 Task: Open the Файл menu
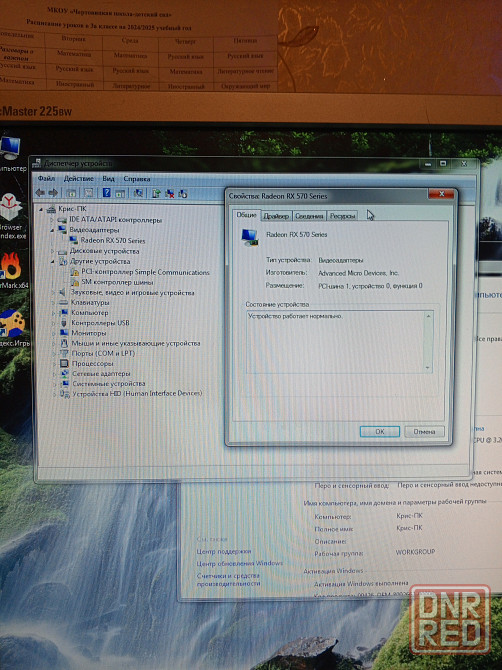46,179
